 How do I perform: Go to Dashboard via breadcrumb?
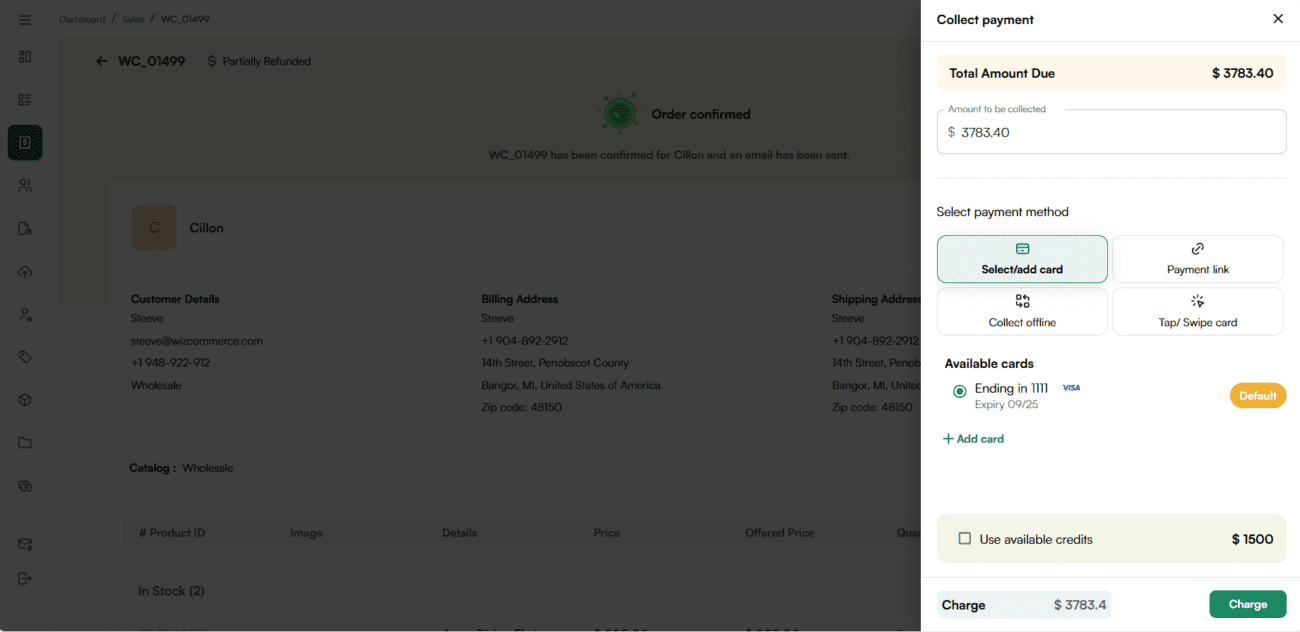tap(82, 19)
